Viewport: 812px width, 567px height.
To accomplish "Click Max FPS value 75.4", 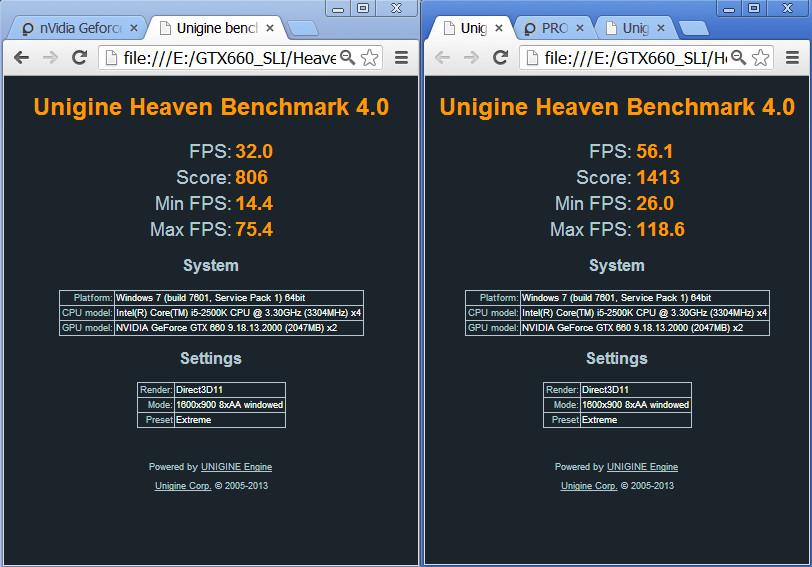I will pos(254,229).
